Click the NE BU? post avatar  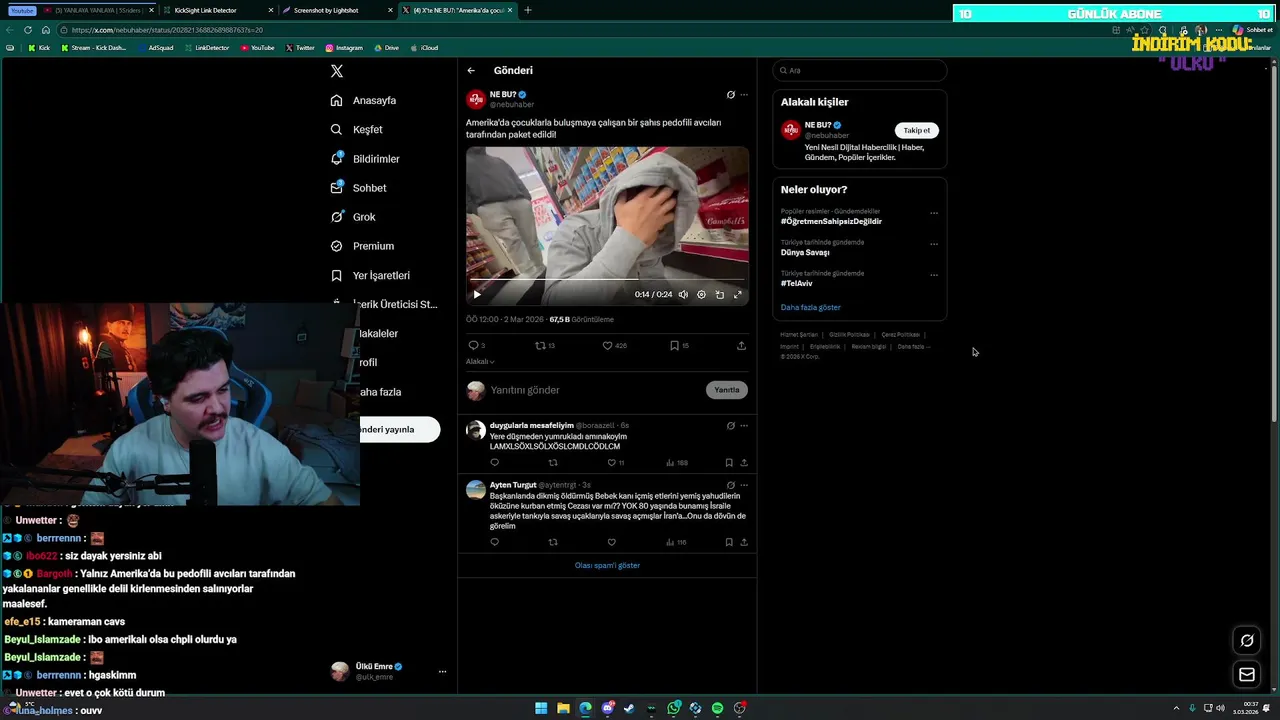pos(476,99)
